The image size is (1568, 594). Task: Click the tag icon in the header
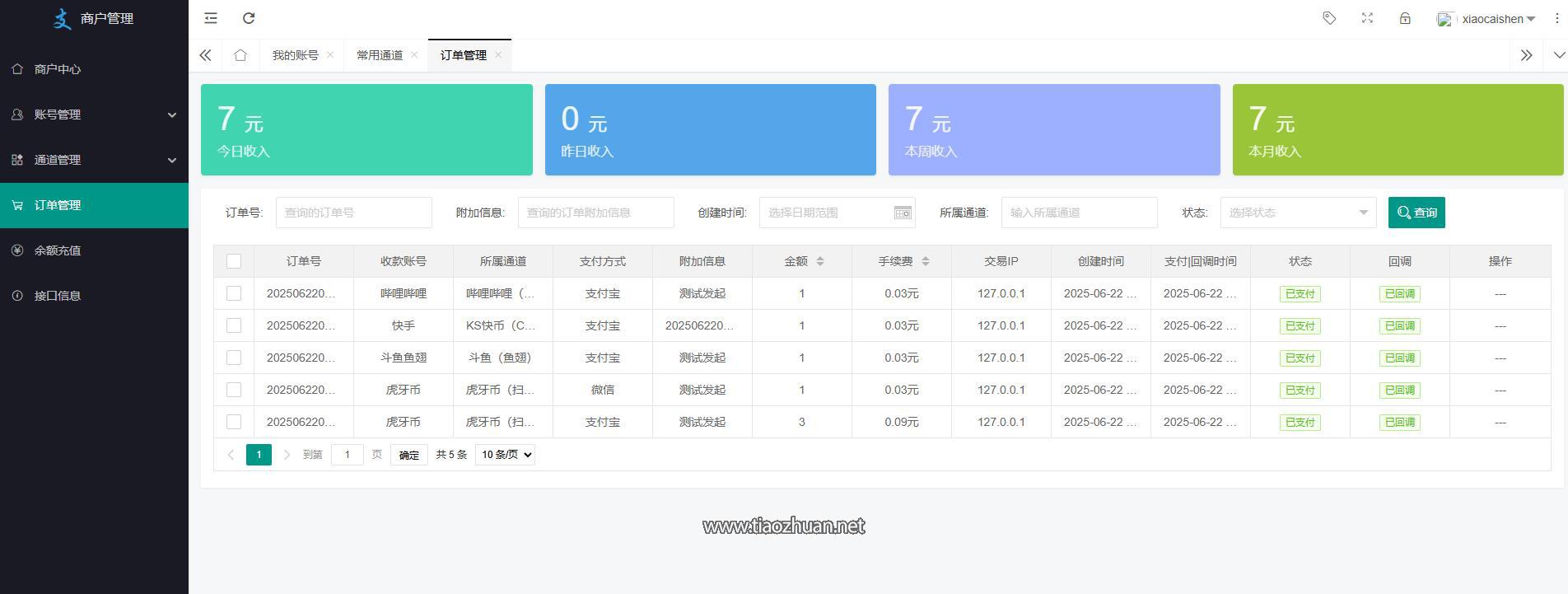click(x=1329, y=18)
